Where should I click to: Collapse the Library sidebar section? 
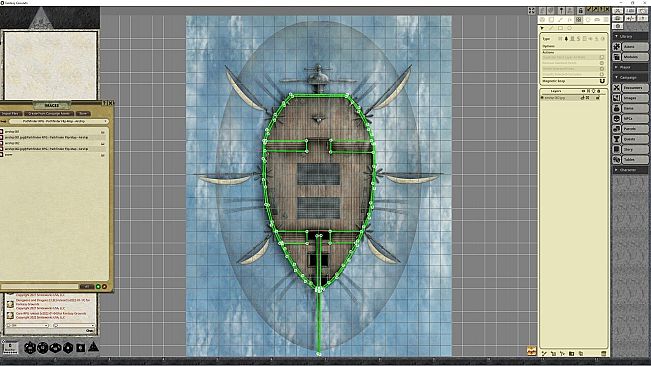(630, 37)
